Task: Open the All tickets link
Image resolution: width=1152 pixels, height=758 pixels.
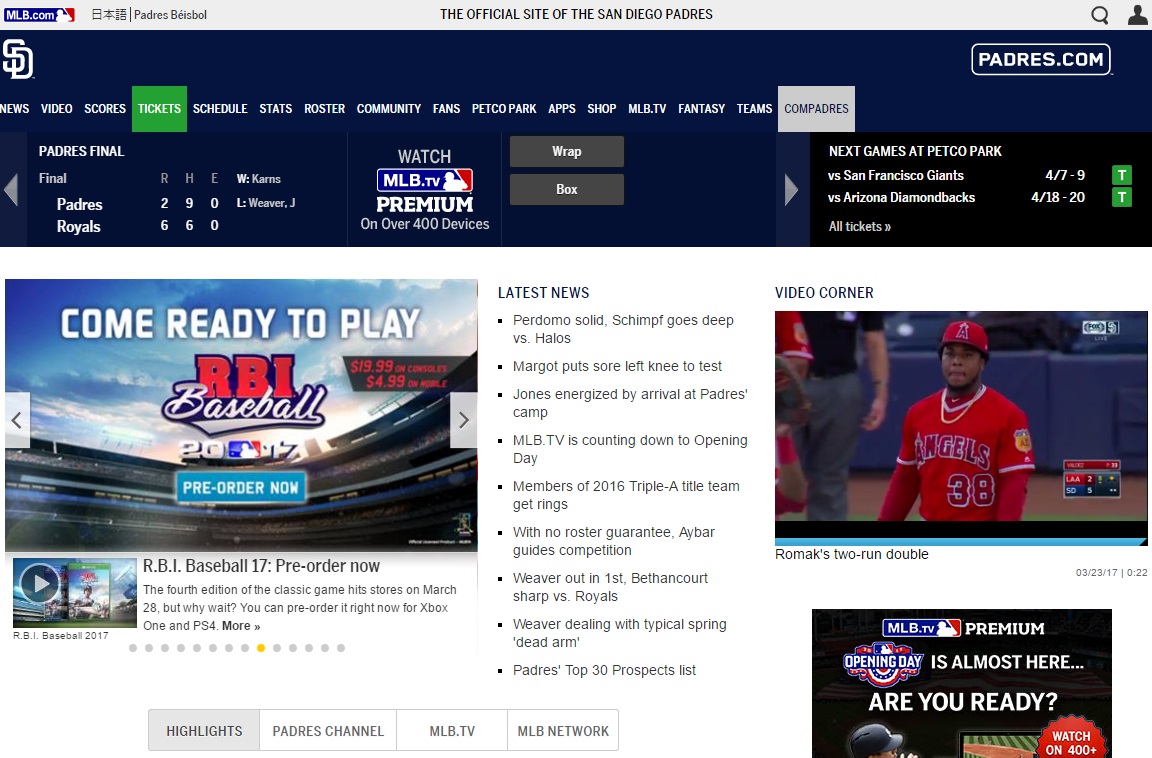Action: click(x=860, y=227)
